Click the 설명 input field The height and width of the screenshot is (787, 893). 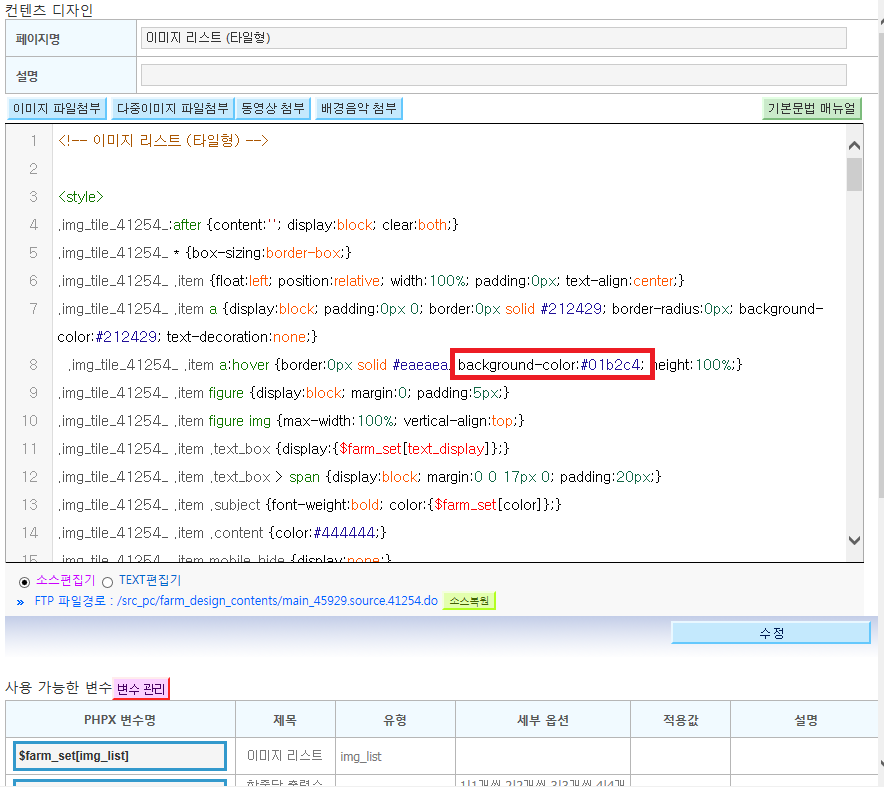point(493,75)
